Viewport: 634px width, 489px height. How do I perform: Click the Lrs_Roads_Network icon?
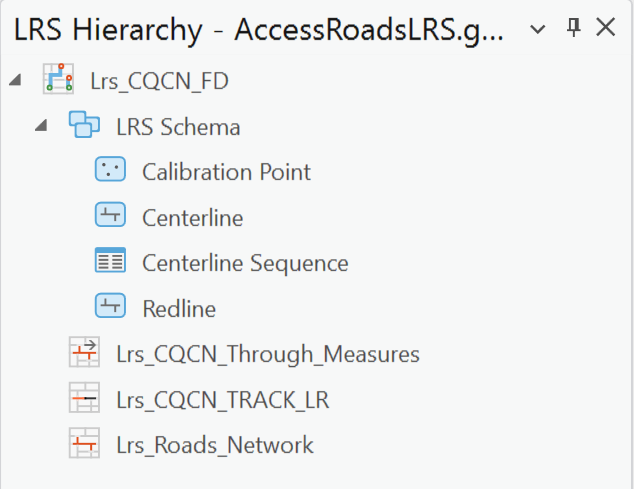tap(84, 444)
